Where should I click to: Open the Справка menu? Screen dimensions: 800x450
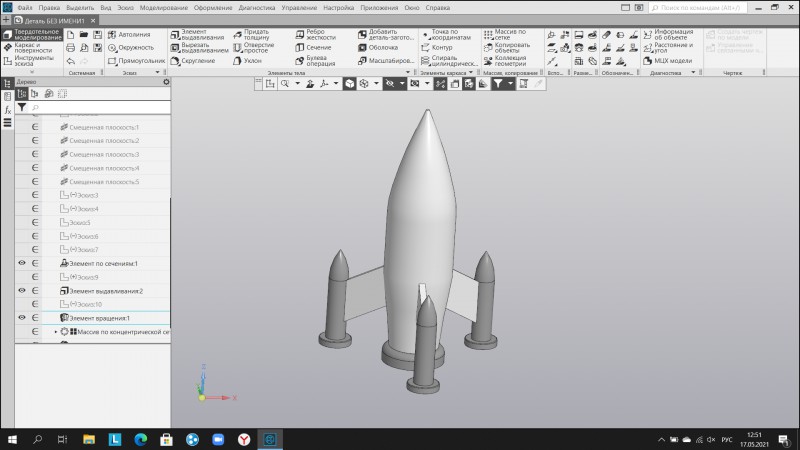coord(438,8)
